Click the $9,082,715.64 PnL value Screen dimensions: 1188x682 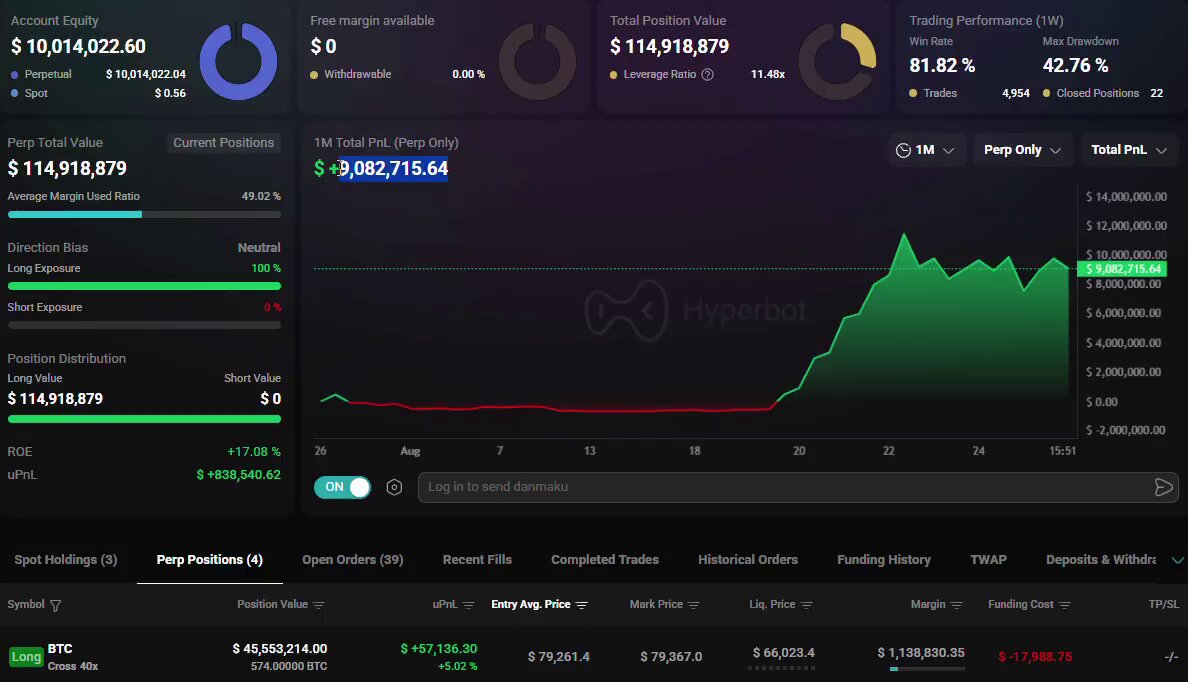381,168
